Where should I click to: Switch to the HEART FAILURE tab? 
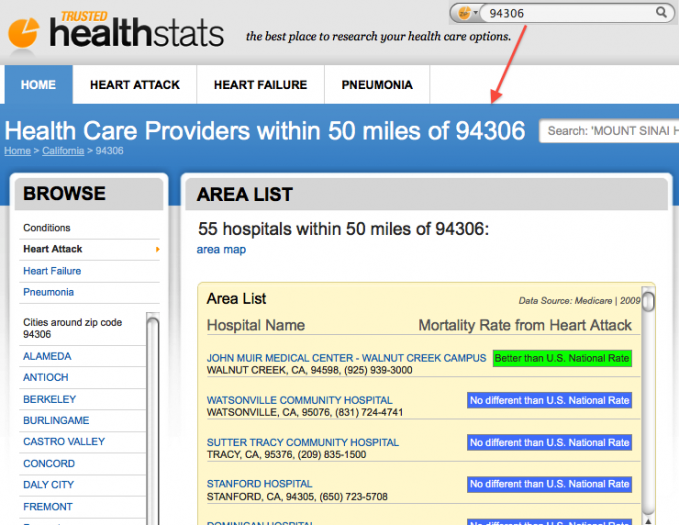(260, 84)
